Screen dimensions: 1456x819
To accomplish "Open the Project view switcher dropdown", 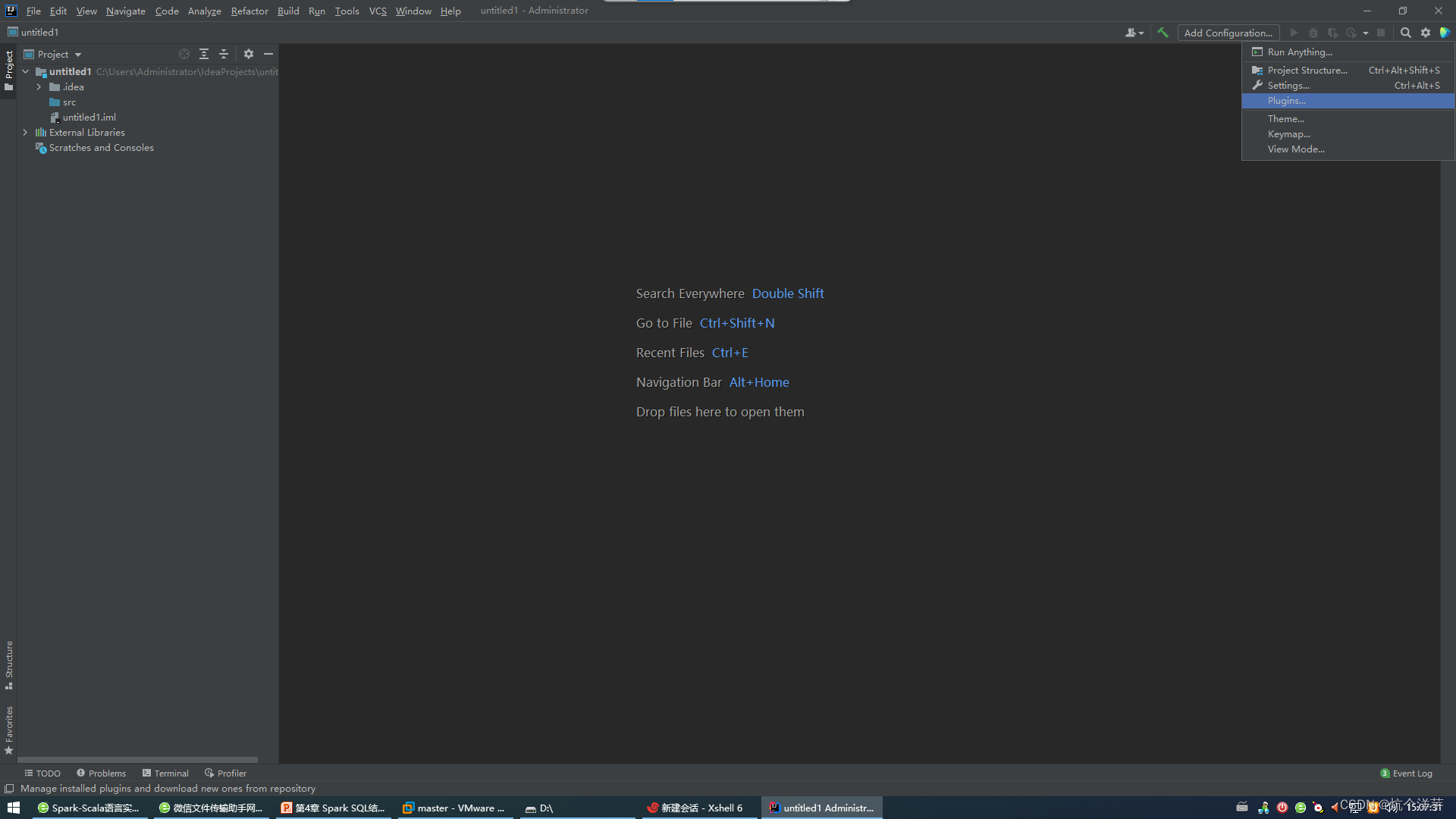I will [52, 54].
